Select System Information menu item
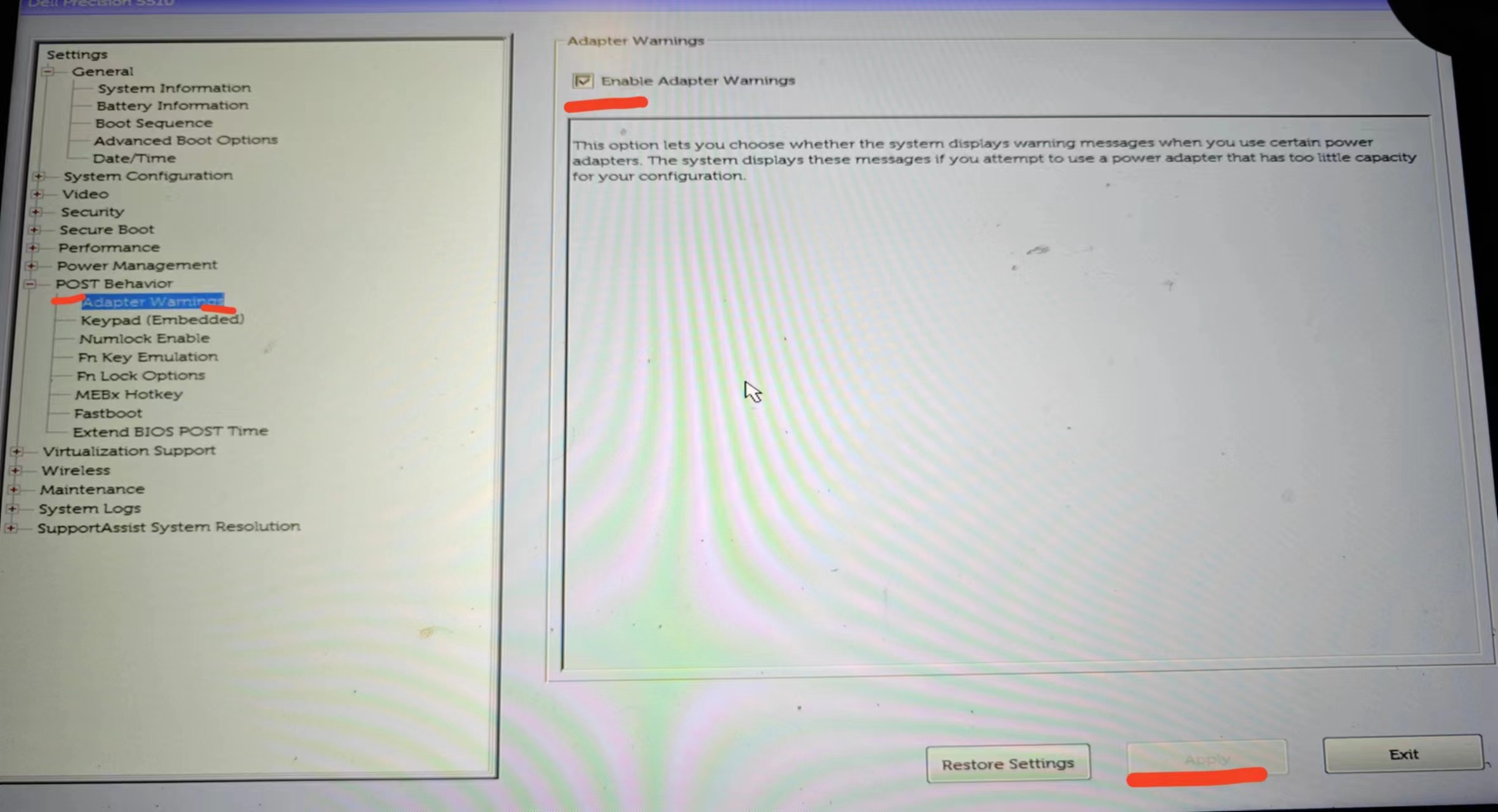This screenshot has height=812, width=1498. [x=173, y=87]
